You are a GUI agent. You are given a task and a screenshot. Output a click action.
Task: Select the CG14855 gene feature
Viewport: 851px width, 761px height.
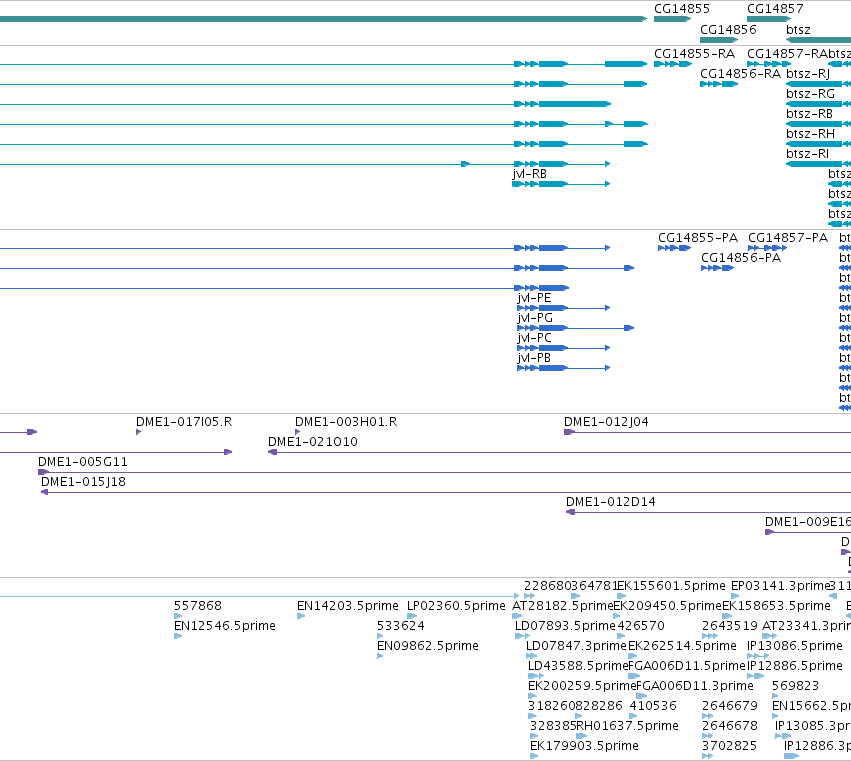click(x=672, y=19)
